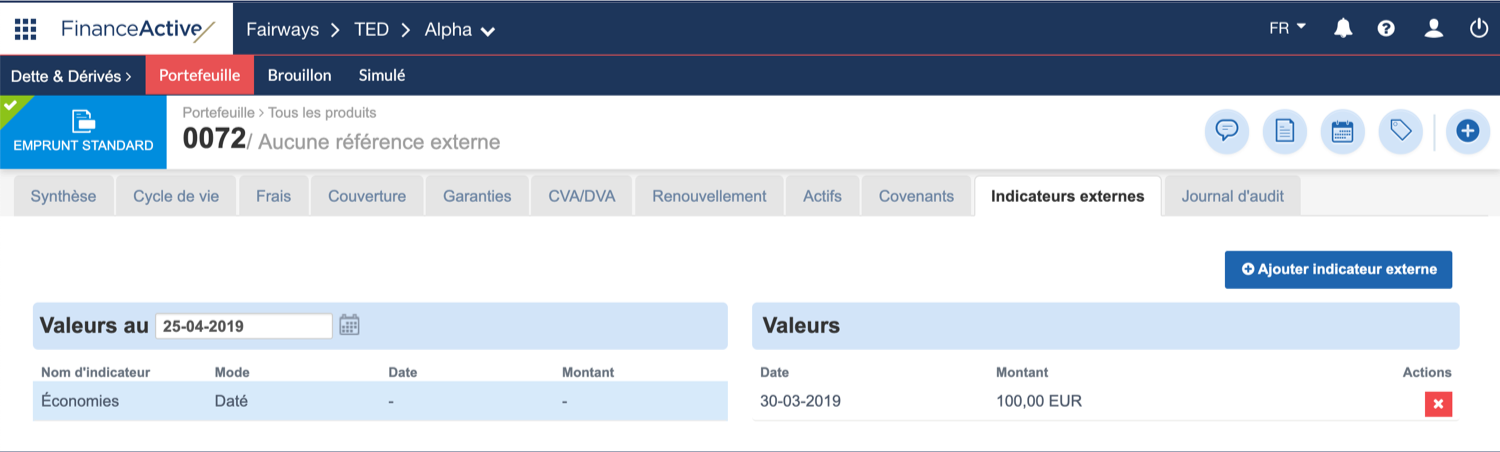Open the help question mark icon
Image resolution: width=1500 pixels, height=452 pixels.
(x=1386, y=29)
